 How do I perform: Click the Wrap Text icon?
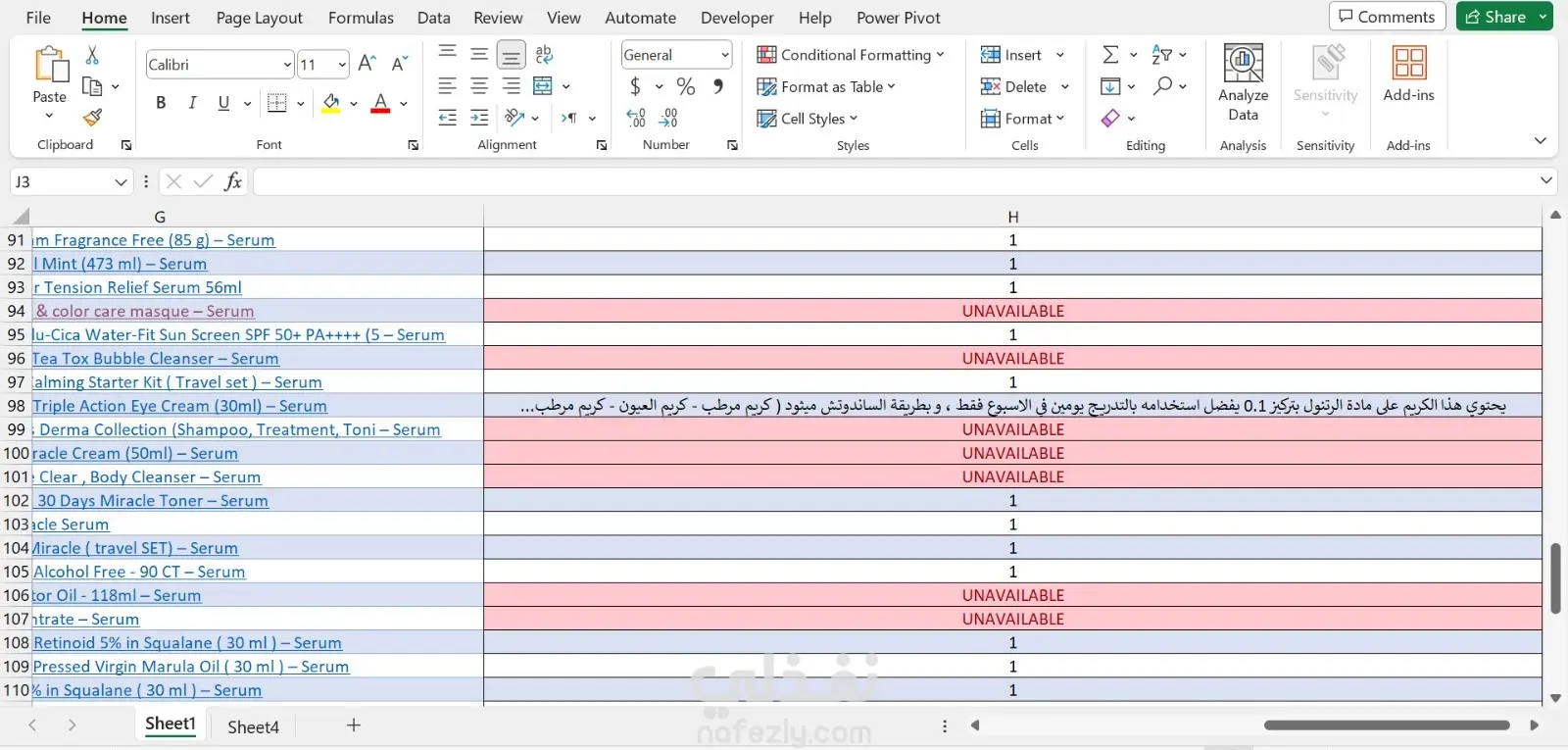coord(544,54)
